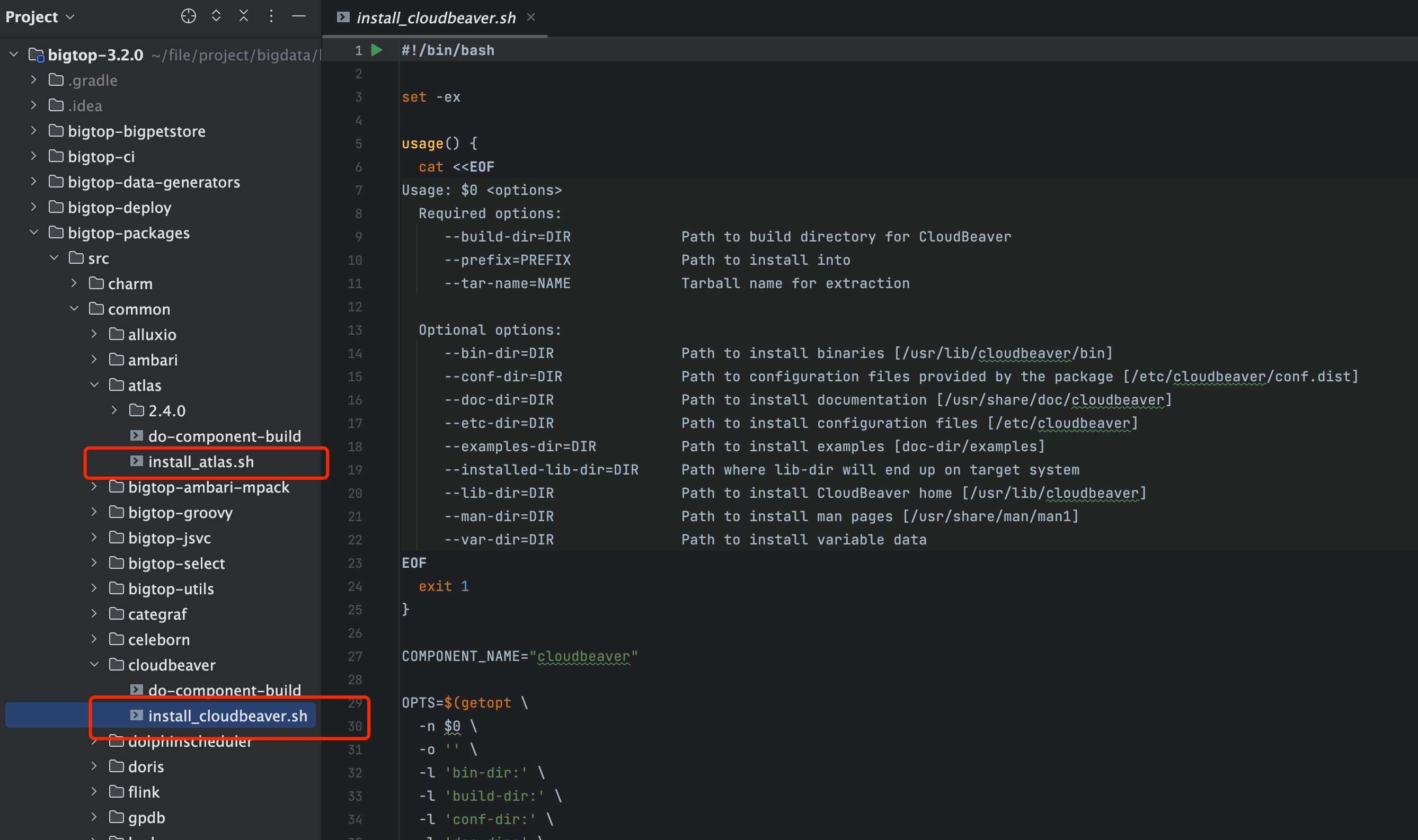The width and height of the screenshot is (1418, 840).
Task: Click the Select Opened File crosshair icon
Action: click(x=189, y=16)
